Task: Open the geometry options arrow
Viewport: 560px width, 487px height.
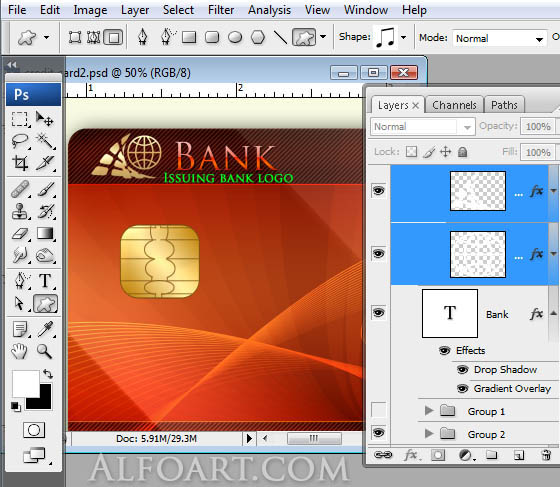Action: pos(323,36)
